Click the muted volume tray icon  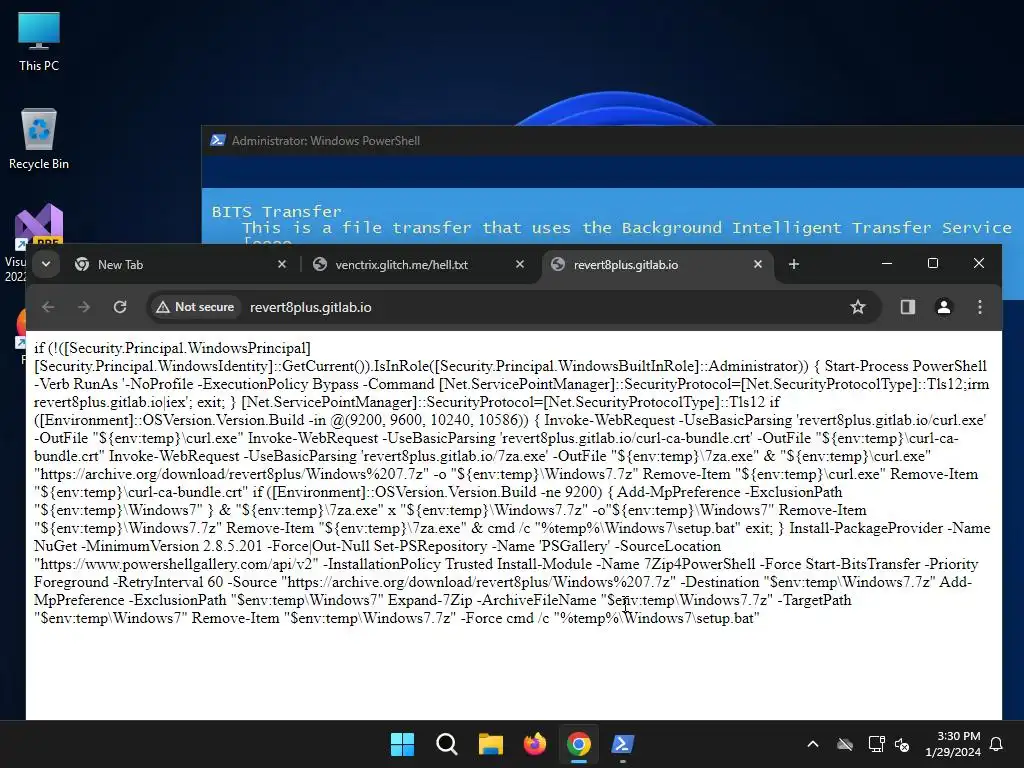click(903, 744)
